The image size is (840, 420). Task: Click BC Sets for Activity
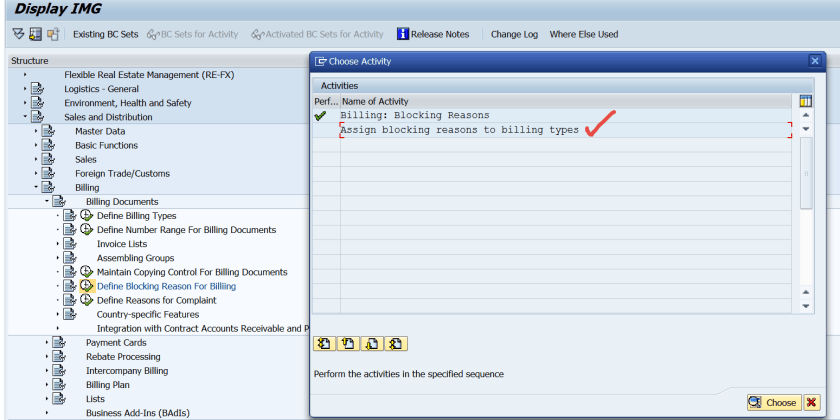pyautogui.click(x=192, y=34)
